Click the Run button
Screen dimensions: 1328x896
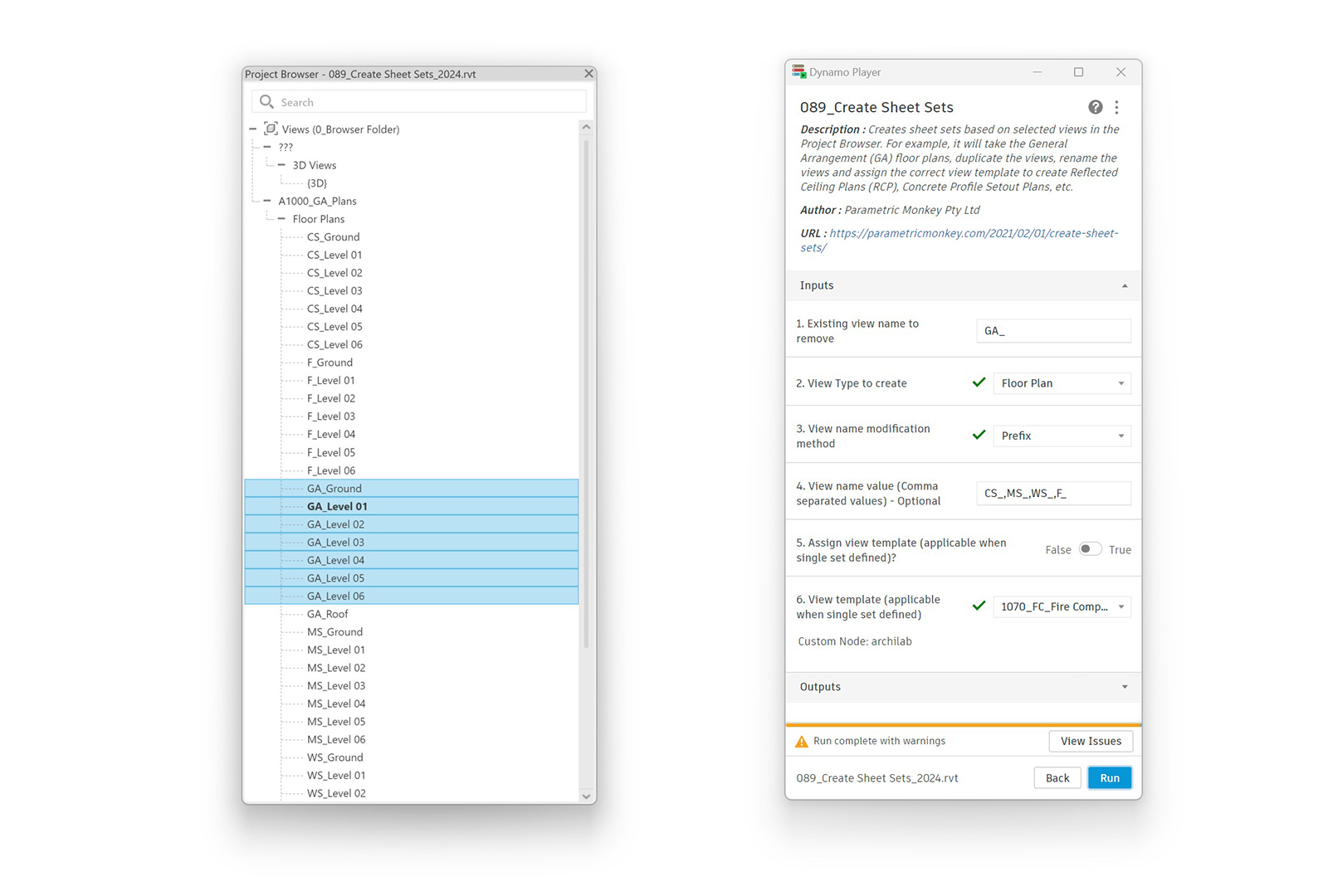point(1109,778)
